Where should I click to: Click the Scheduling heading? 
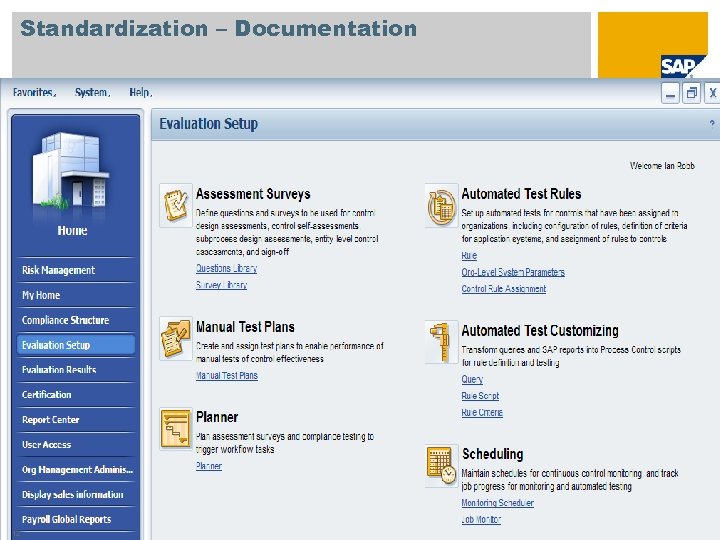click(x=493, y=454)
